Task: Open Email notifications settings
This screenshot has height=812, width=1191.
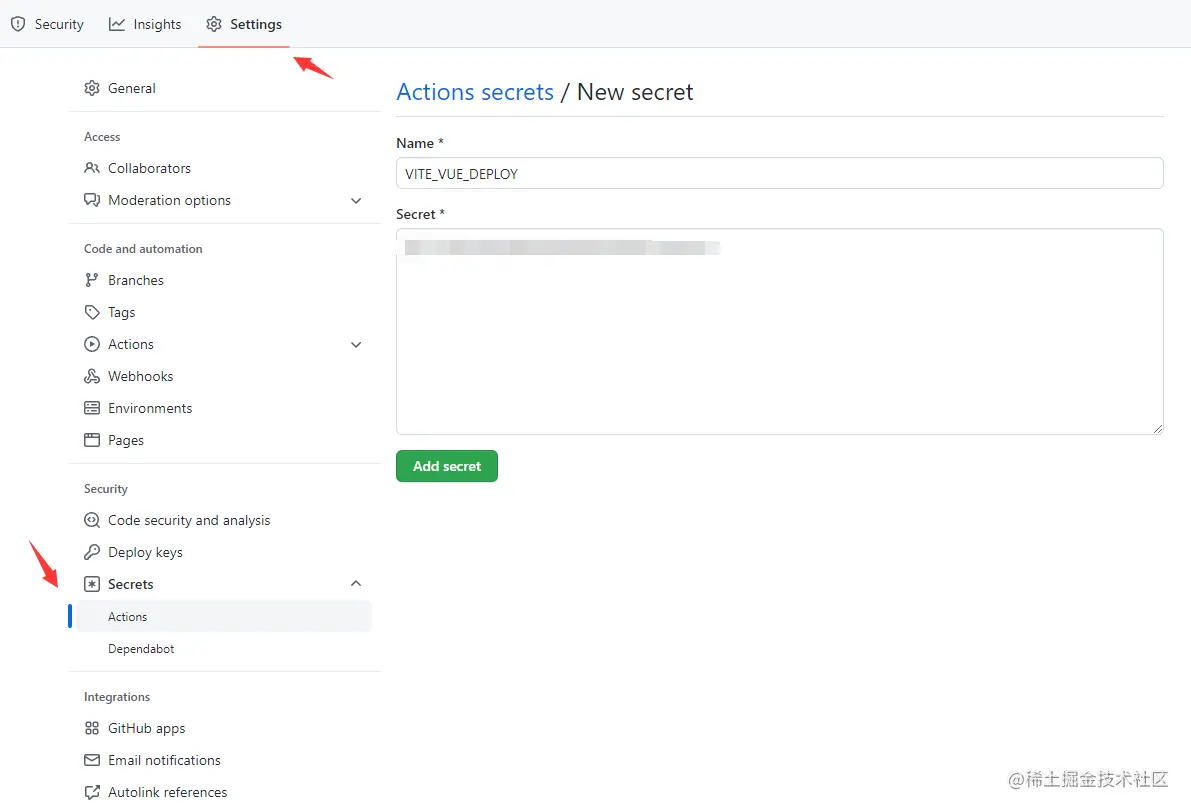Action: pos(224,760)
